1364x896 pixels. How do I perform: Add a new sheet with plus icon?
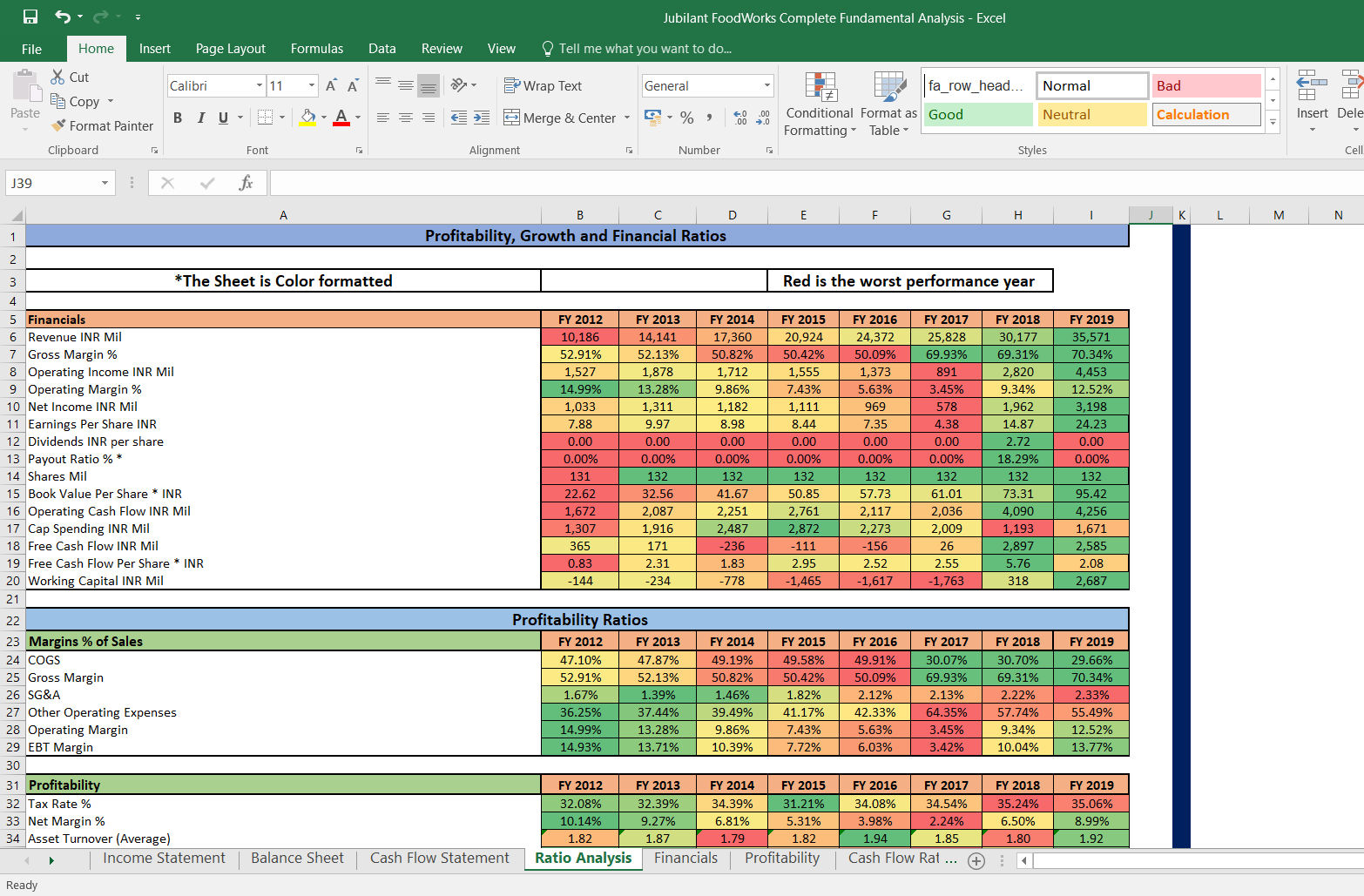(976, 860)
